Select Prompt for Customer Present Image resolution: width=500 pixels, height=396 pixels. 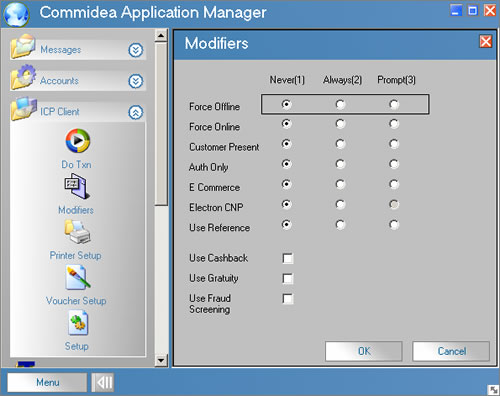click(394, 144)
